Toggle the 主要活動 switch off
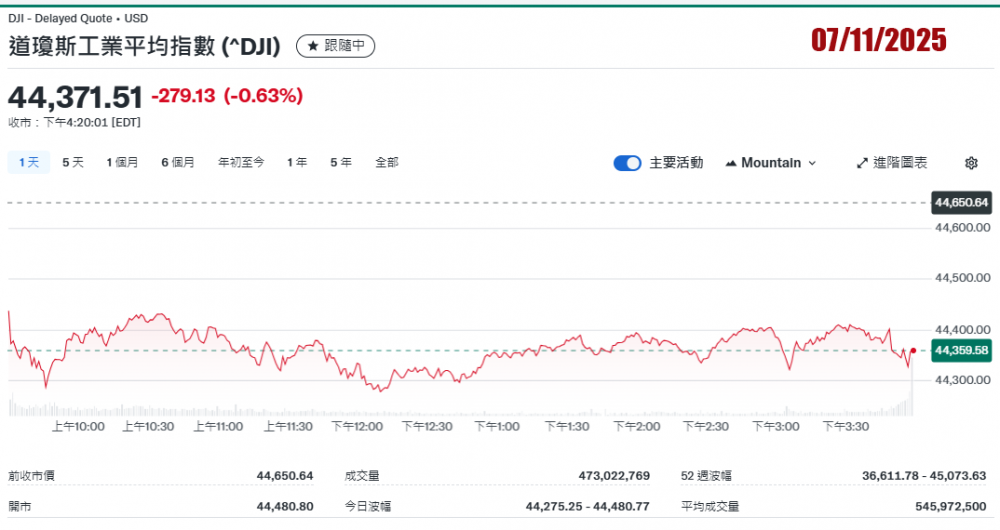Viewport: 1000px width, 530px height. tap(627, 163)
